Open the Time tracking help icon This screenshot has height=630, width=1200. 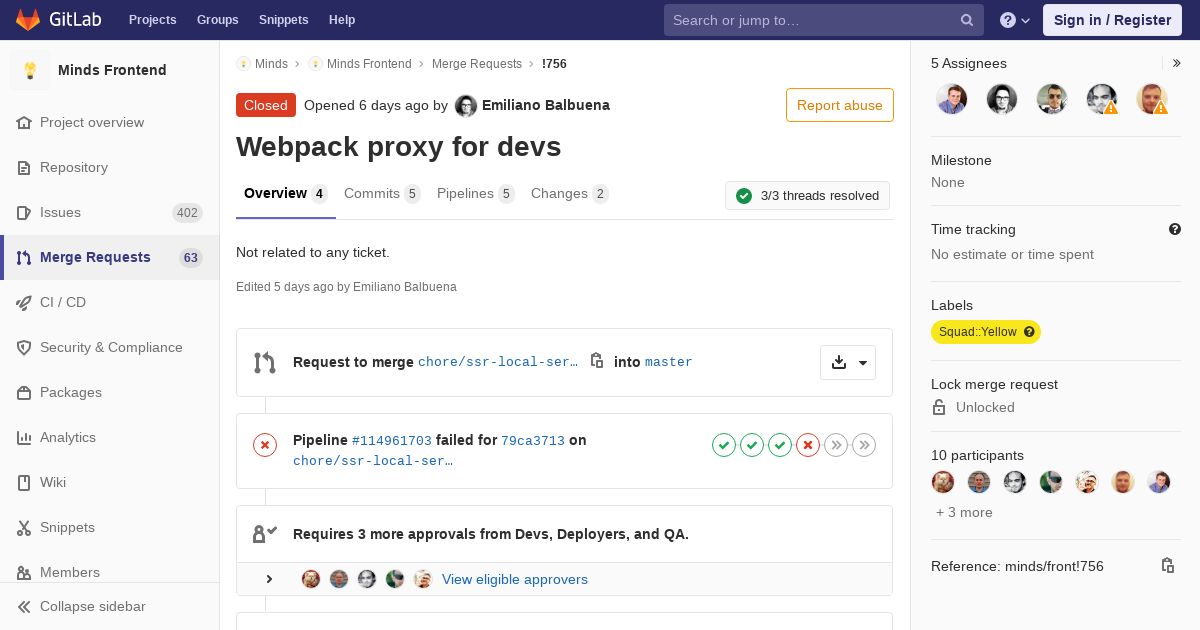tap(1175, 229)
